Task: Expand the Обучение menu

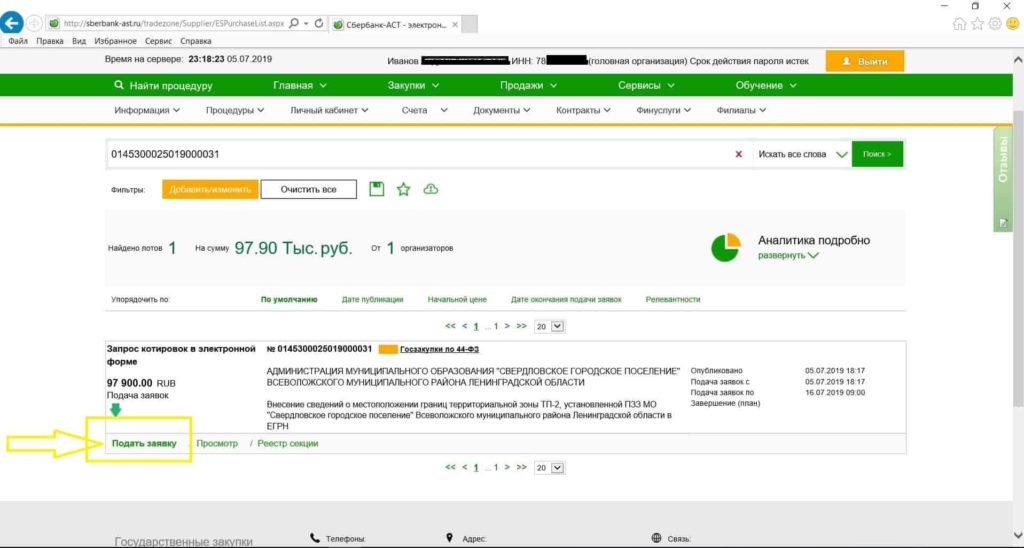Action: pos(766,86)
